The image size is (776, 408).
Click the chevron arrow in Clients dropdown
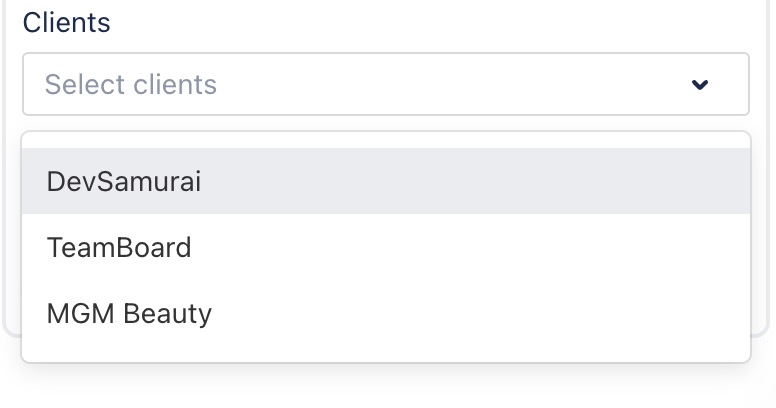click(700, 85)
